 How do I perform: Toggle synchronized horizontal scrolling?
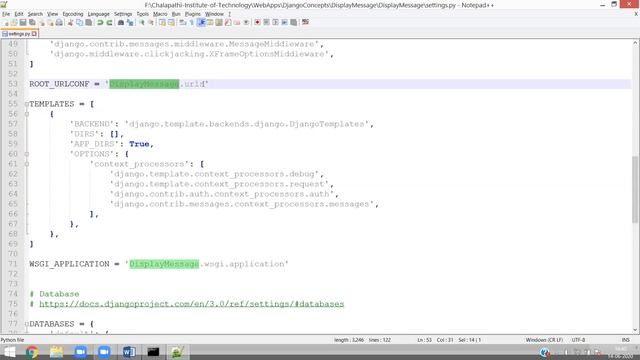pyautogui.click(x=171, y=22)
